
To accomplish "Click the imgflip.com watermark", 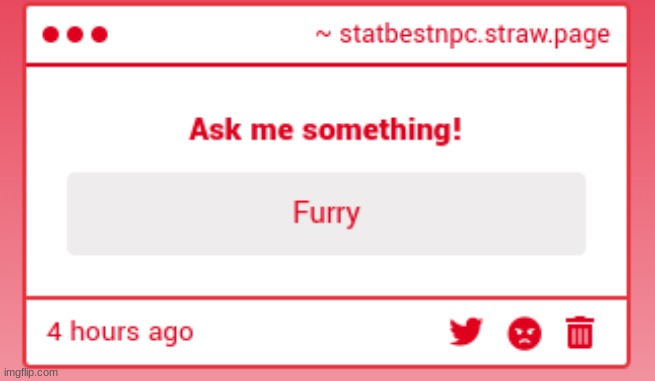I will pyautogui.click(x=31, y=373).
